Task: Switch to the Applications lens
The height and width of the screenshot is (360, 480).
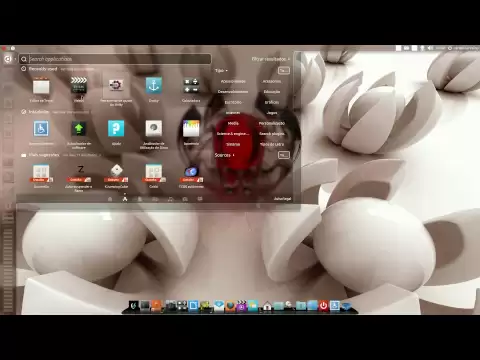Action: pyautogui.click(x=125, y=199)
